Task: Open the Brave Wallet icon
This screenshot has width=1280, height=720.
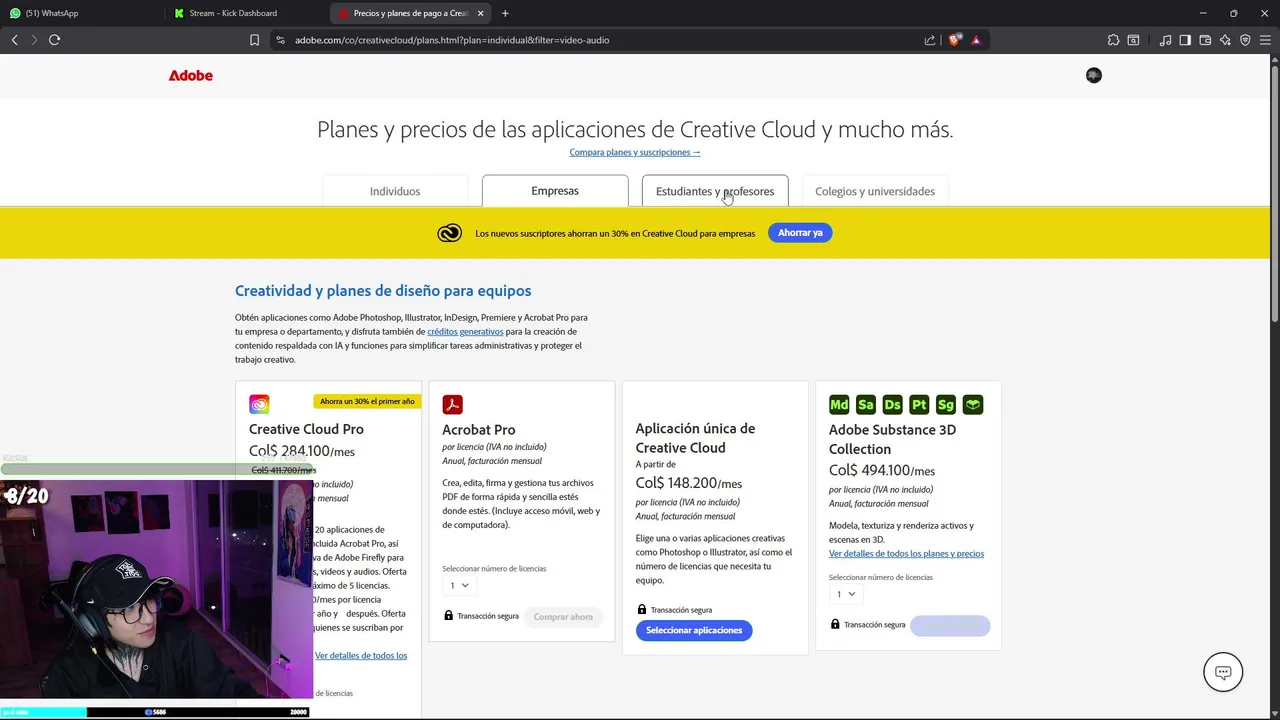Action: coord(1205,40)
